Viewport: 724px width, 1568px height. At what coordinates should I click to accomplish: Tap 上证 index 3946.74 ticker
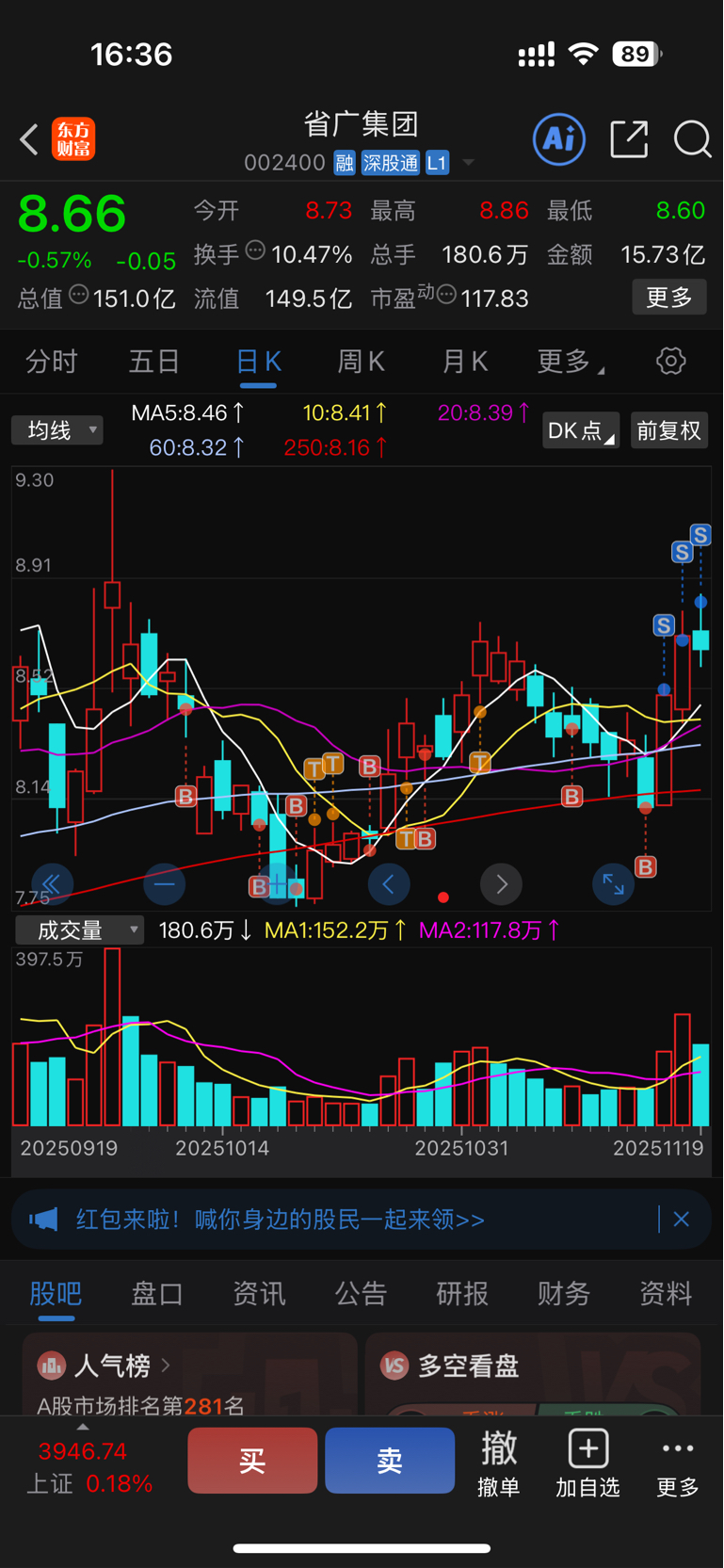(x=89, y=1467)
